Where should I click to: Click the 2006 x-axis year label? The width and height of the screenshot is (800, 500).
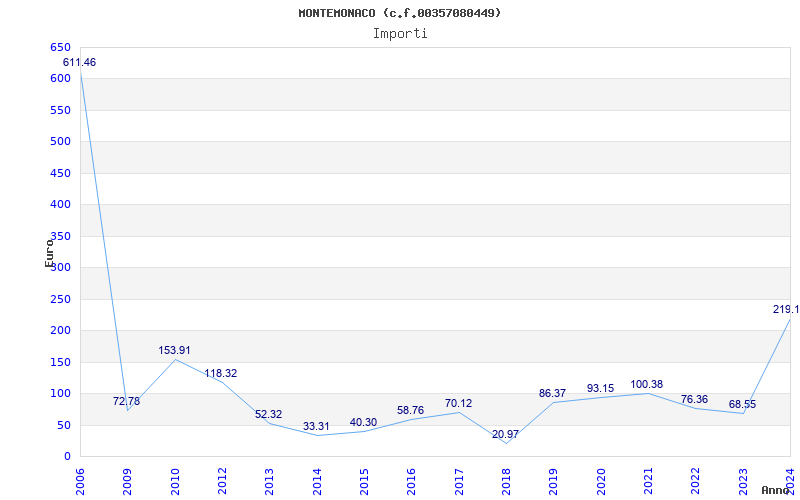[x=80, y=481]
